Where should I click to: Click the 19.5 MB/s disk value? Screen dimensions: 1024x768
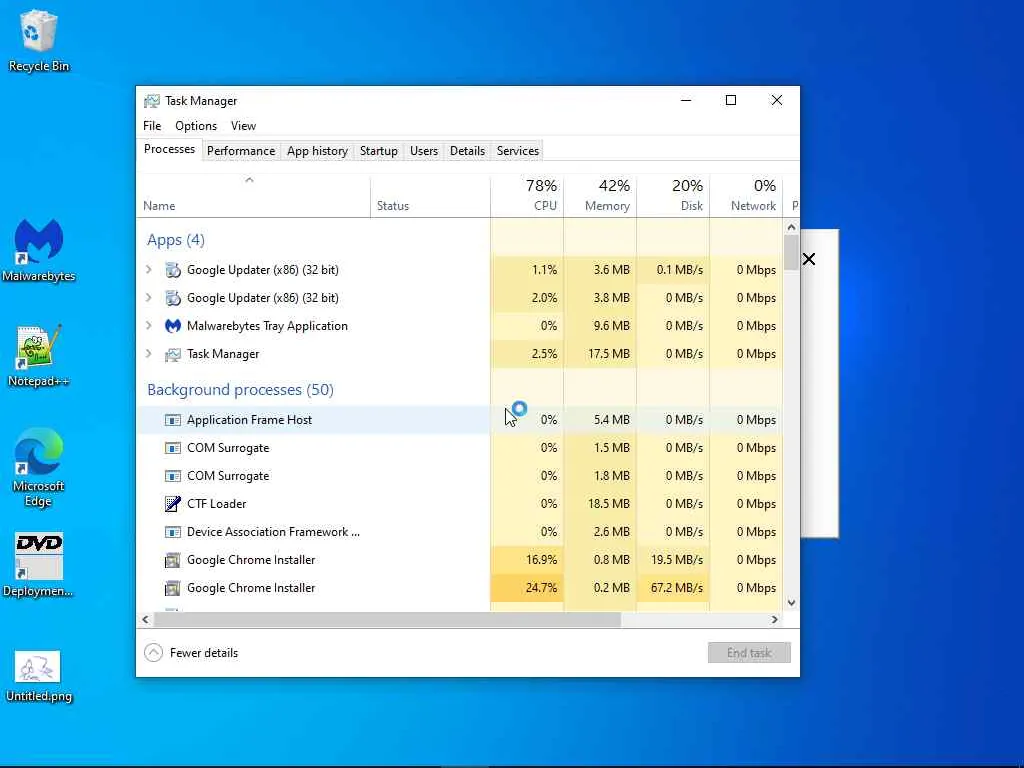point(677,560)
